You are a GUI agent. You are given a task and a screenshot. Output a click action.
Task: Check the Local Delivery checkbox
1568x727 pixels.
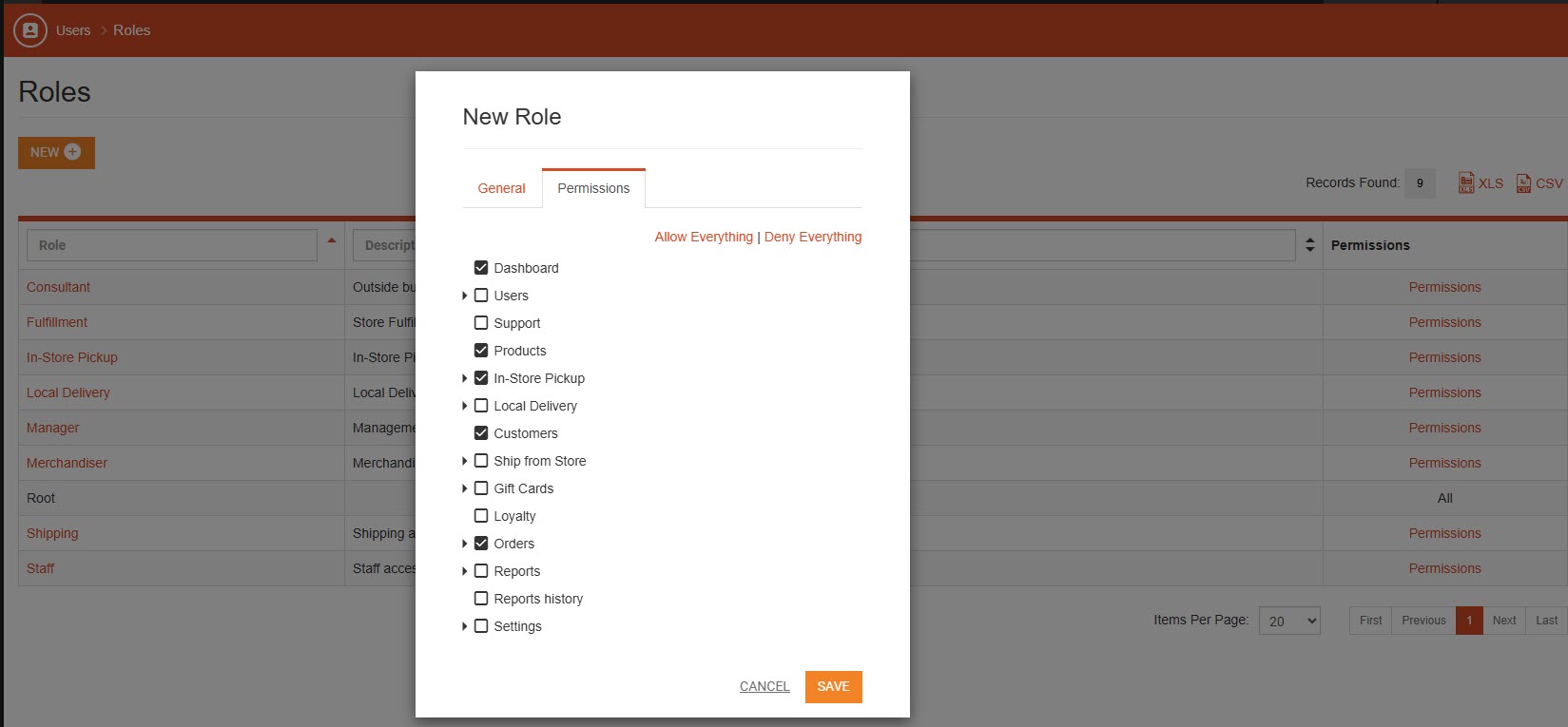tap(481, 406)
